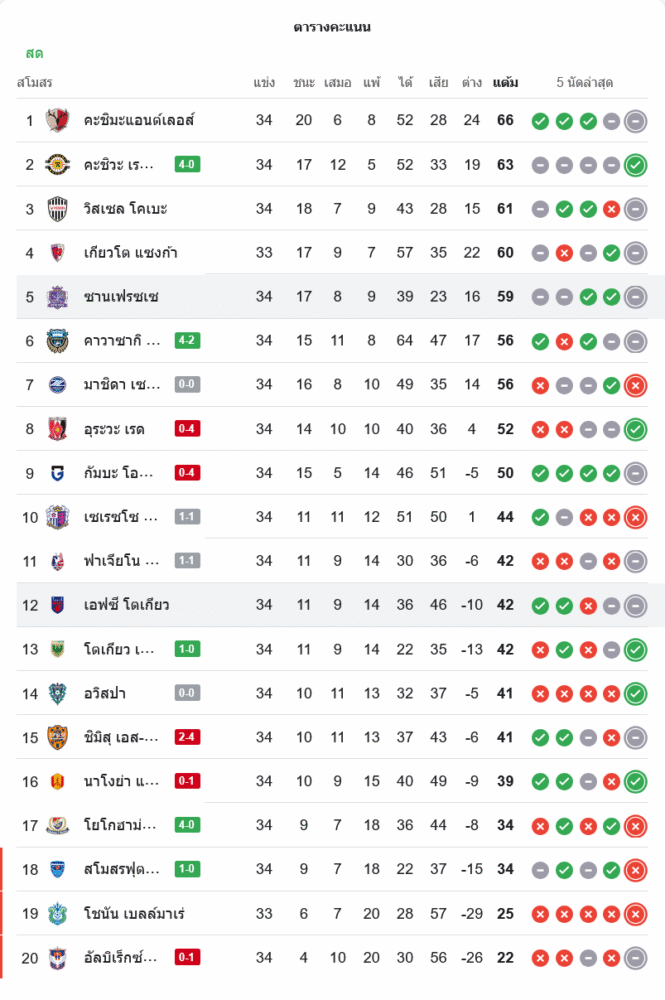Click the Kashima Antlers club crest

pos(57,121)
